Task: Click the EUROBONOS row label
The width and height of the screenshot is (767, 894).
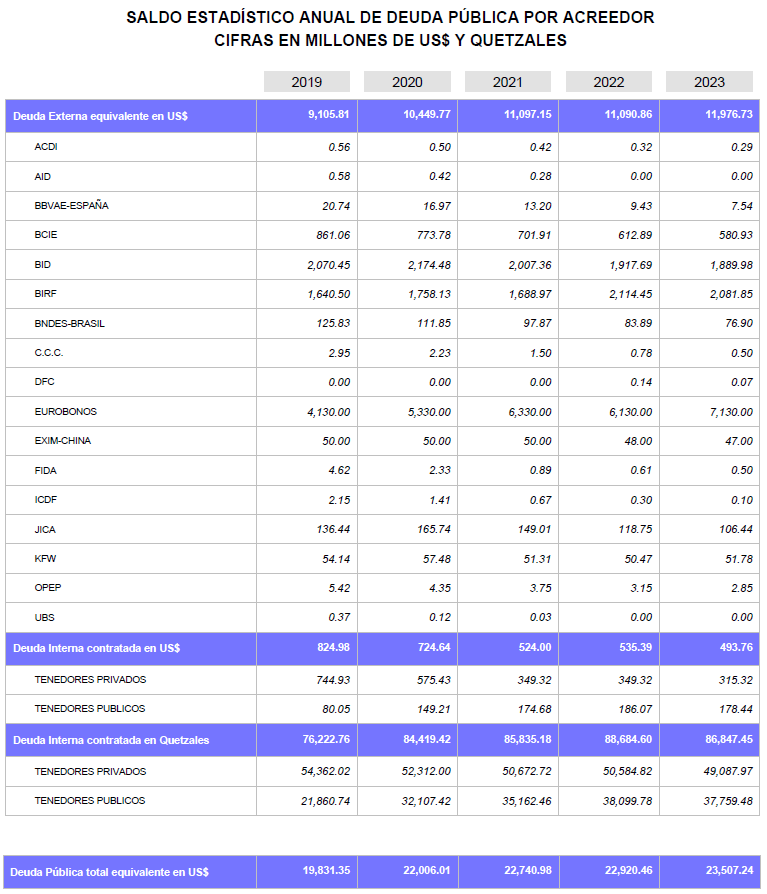Action: click(x=65, y=412)
